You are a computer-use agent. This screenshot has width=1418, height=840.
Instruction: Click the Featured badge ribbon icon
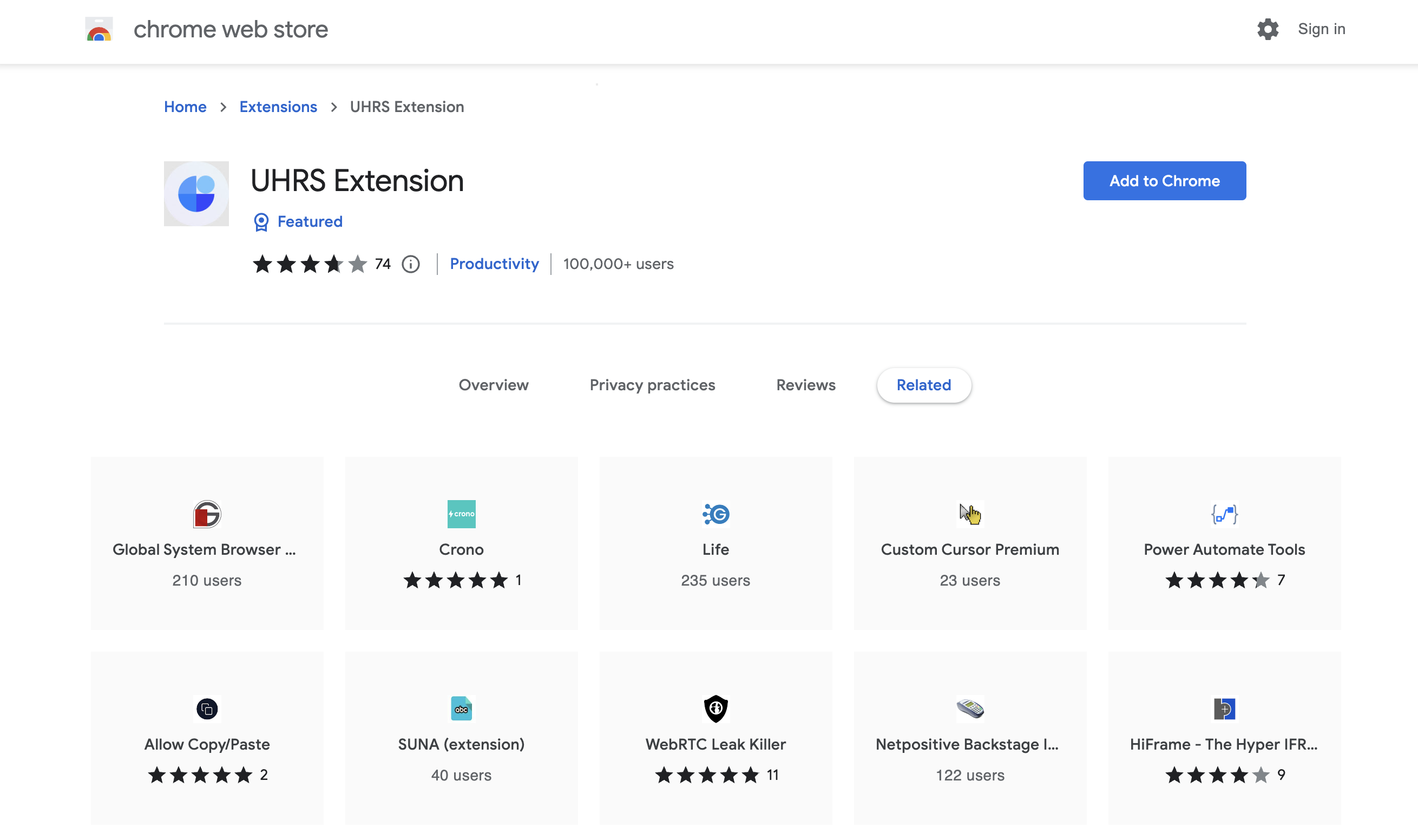[x=261, y=222]
